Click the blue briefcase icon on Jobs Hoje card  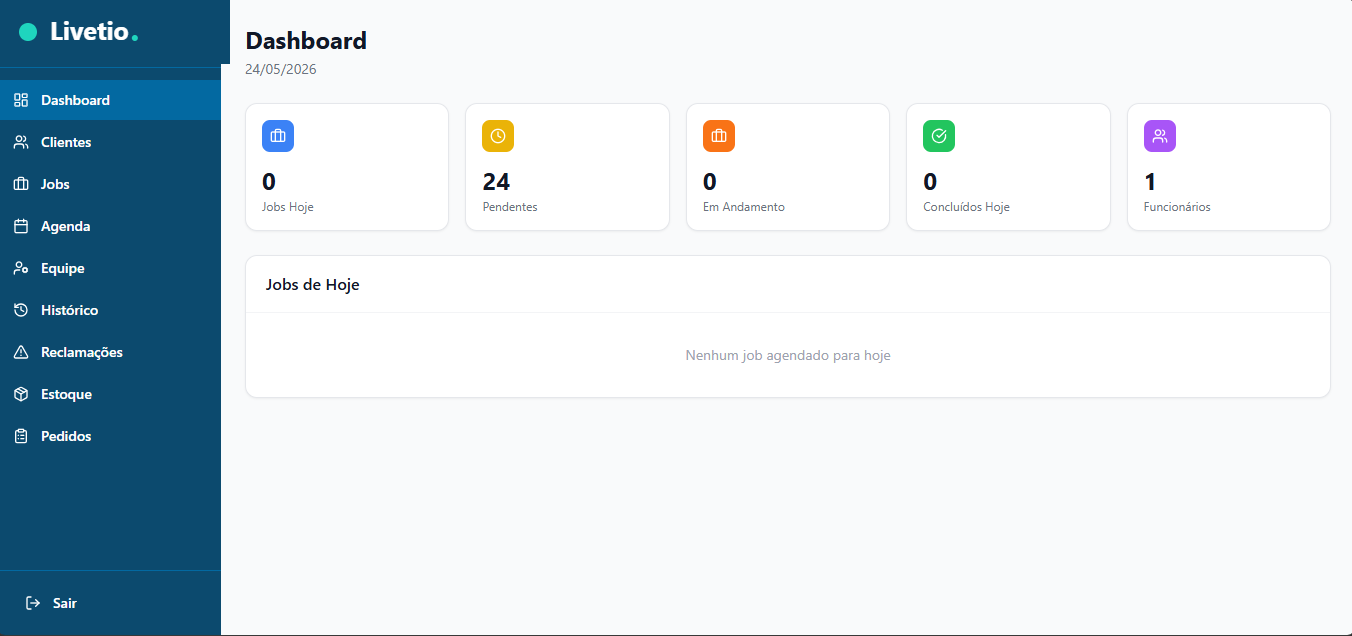coord(278,136)
